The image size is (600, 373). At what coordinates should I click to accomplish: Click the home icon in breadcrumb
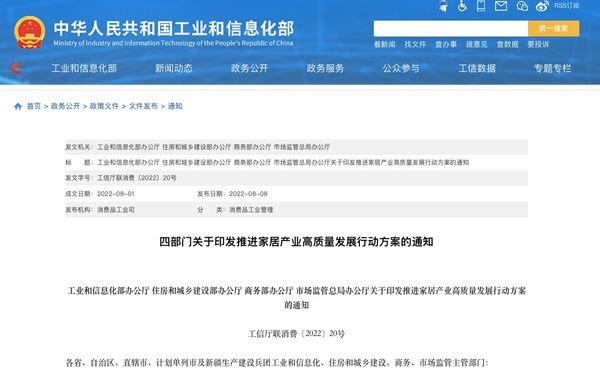(x=18, y=106)
